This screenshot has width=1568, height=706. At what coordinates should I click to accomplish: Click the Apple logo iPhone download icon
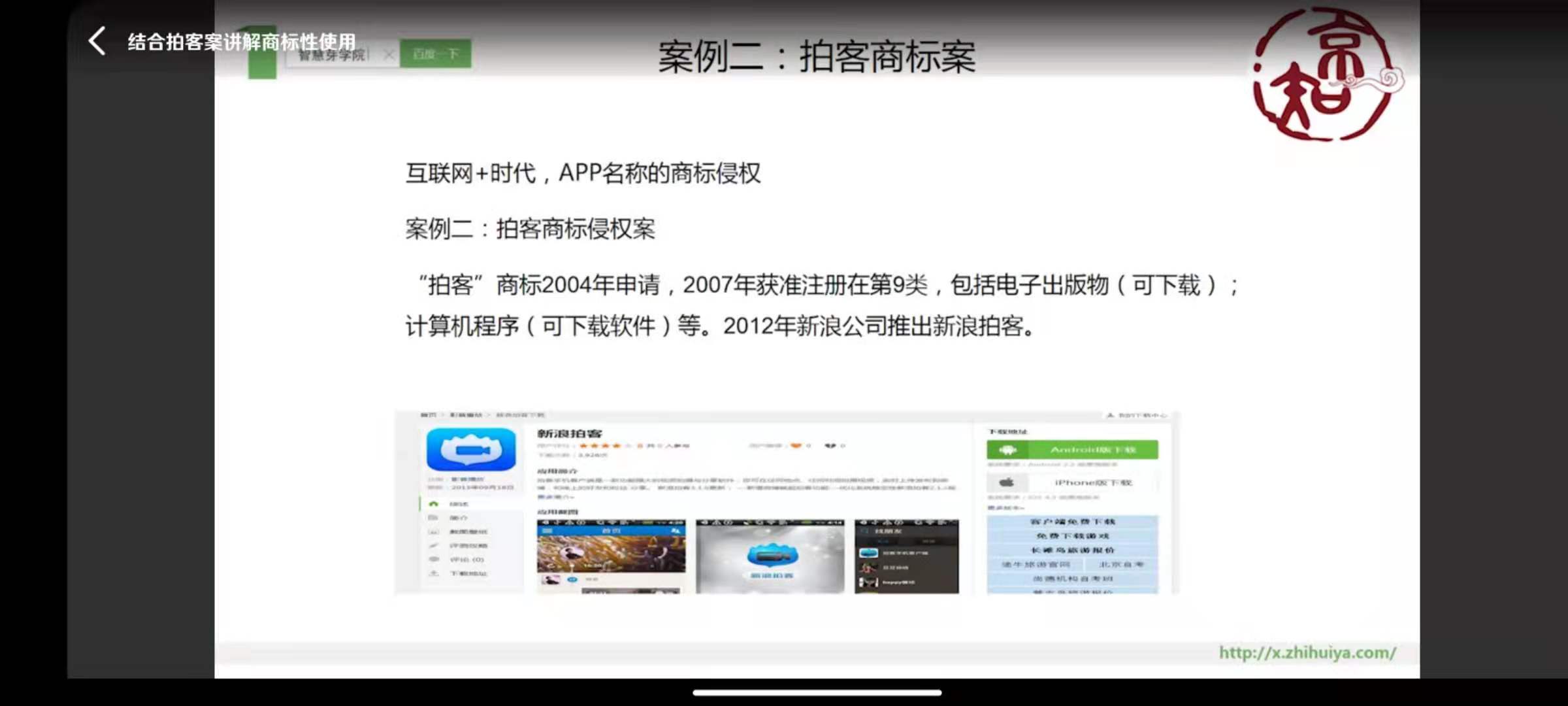(1007, 482)
